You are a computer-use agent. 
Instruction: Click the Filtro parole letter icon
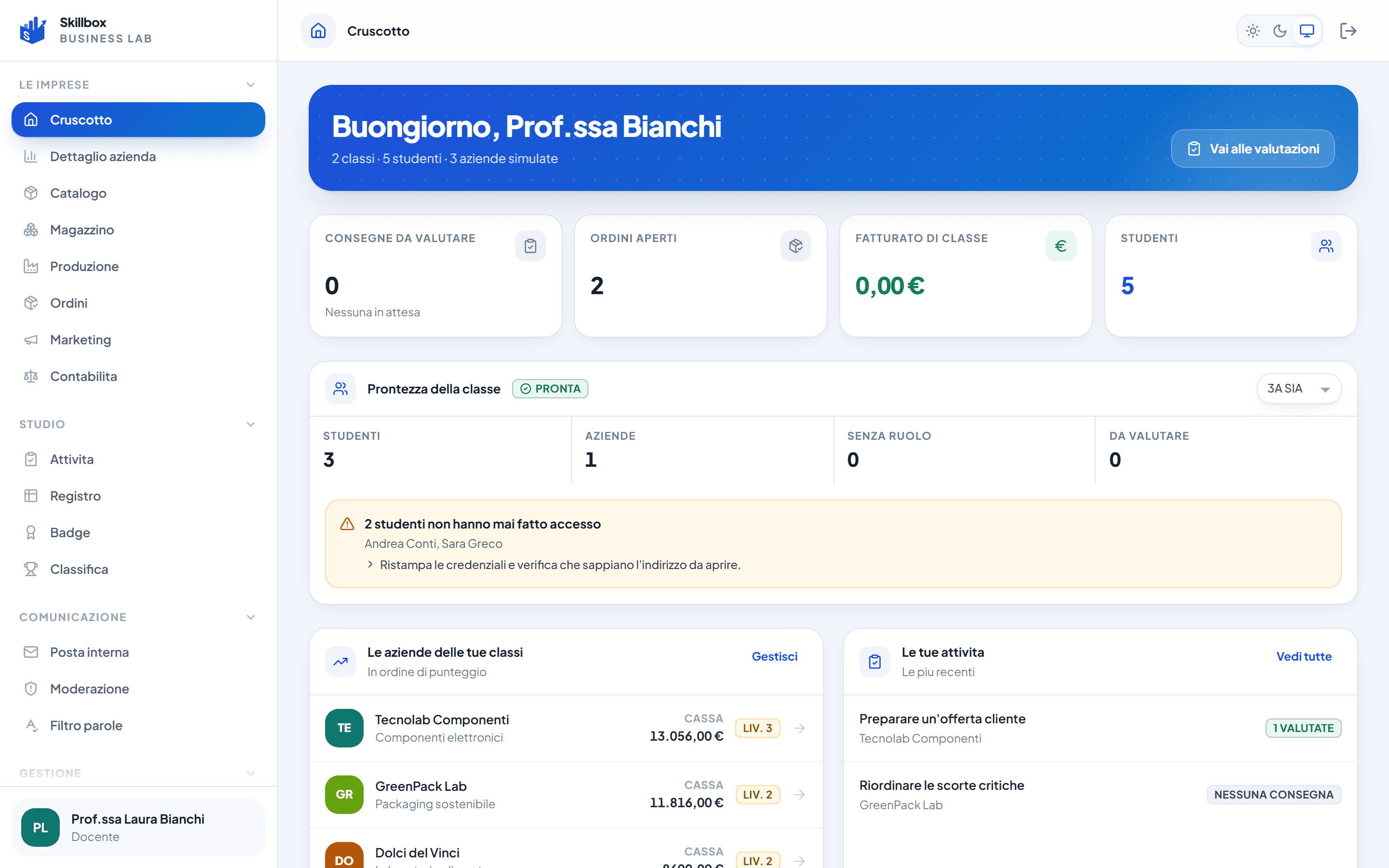pyautogui.click(x=31, y=726)
